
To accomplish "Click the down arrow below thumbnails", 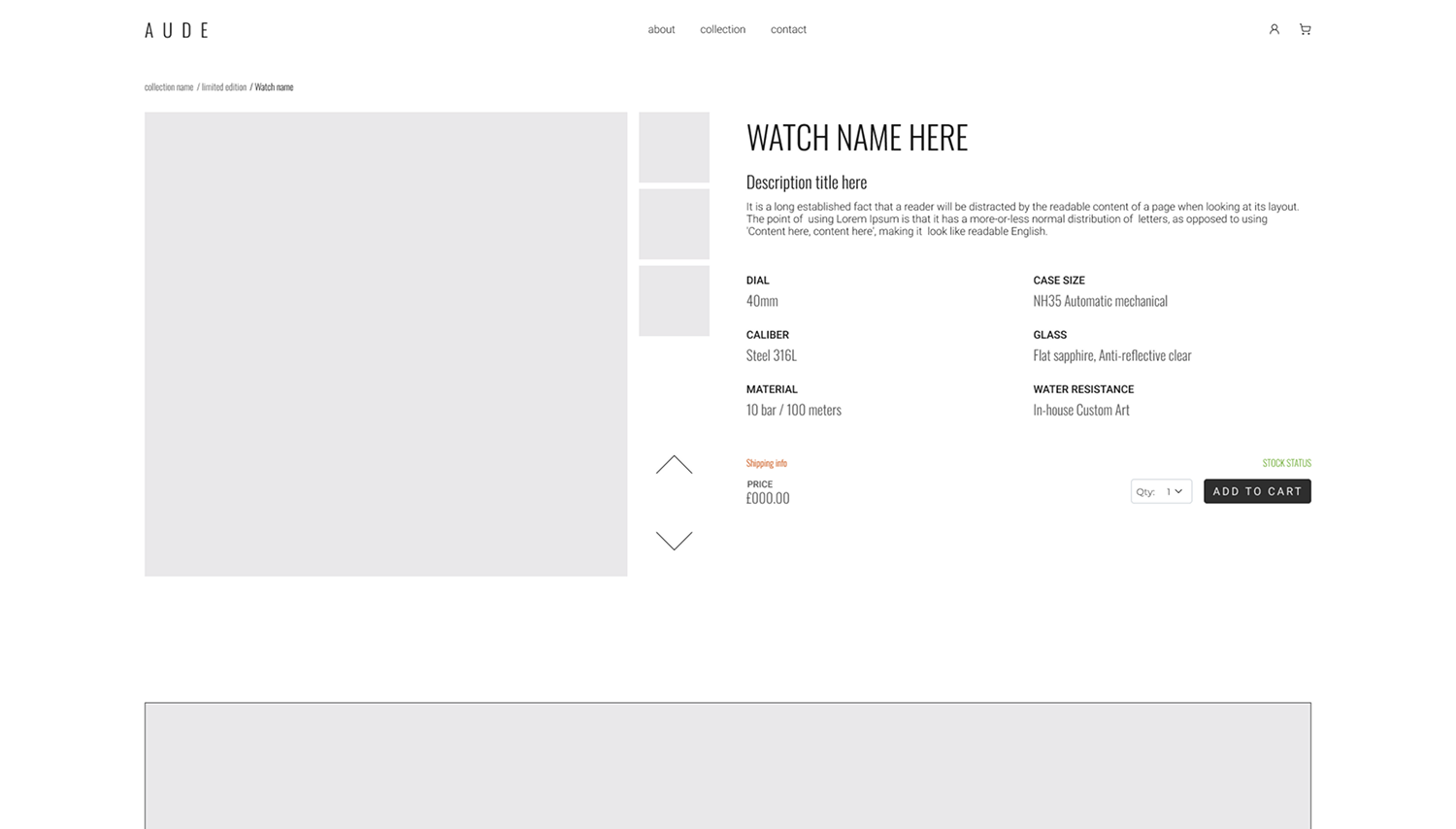I will pos(674,540).
